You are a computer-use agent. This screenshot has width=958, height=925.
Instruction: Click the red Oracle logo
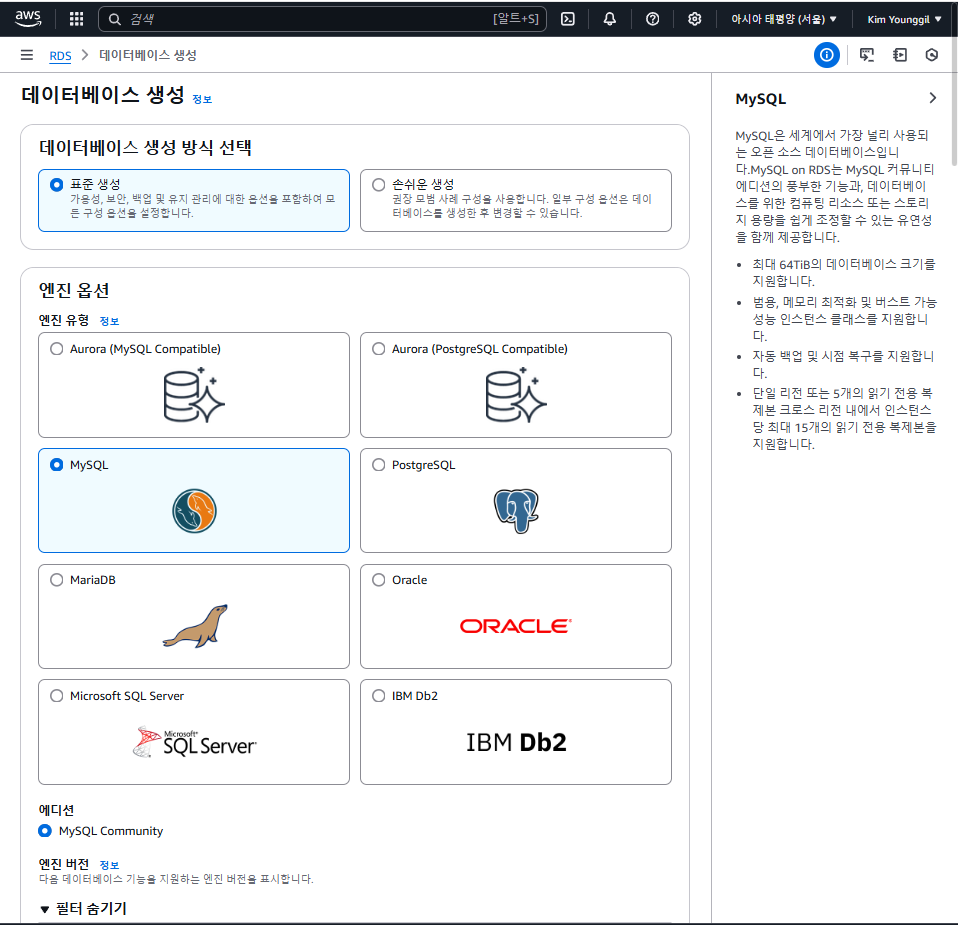[516, 626]
